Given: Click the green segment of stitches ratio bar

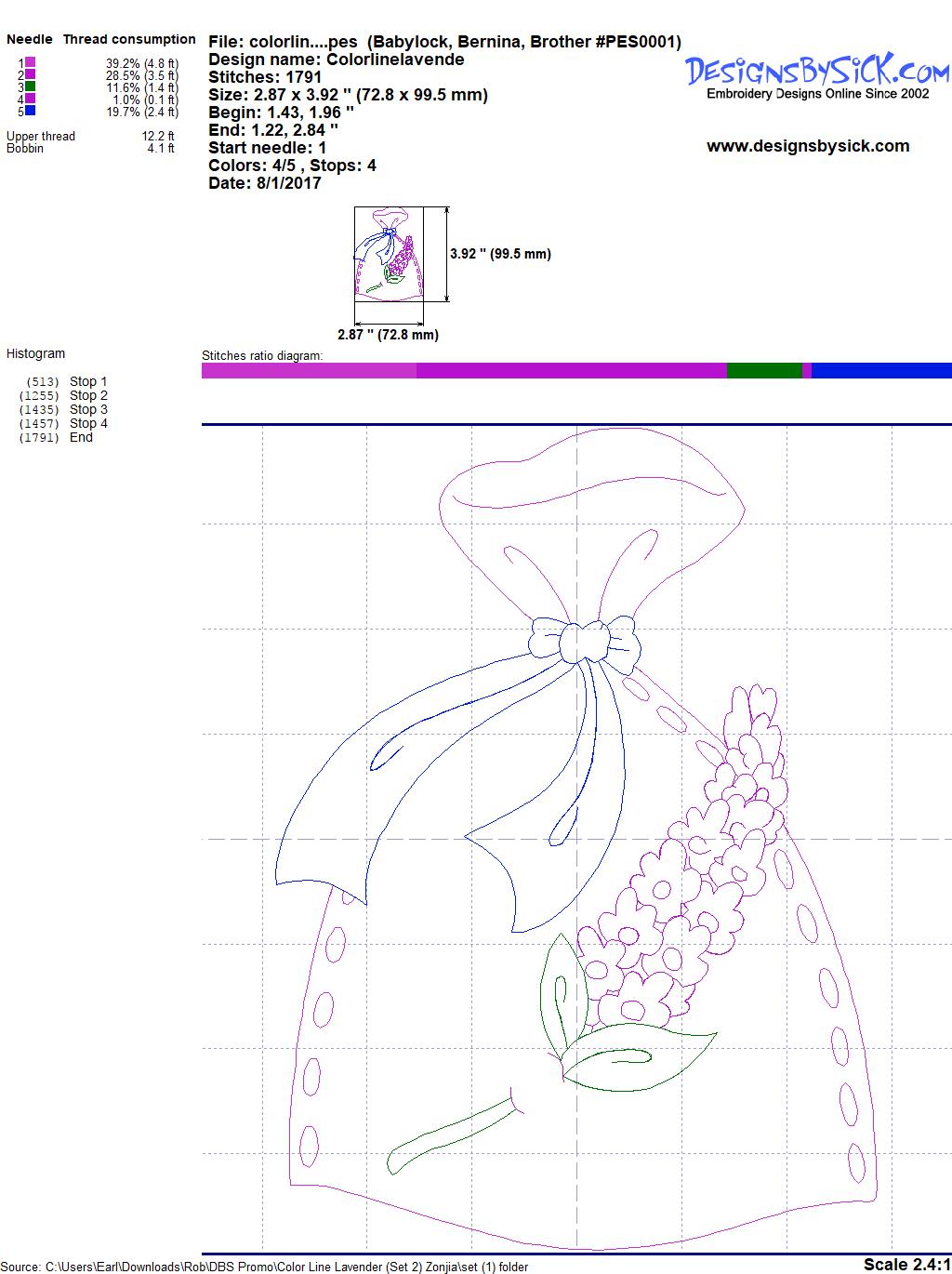Looking at the screenshot, I should pyautogui.click(x=763, y=371).
